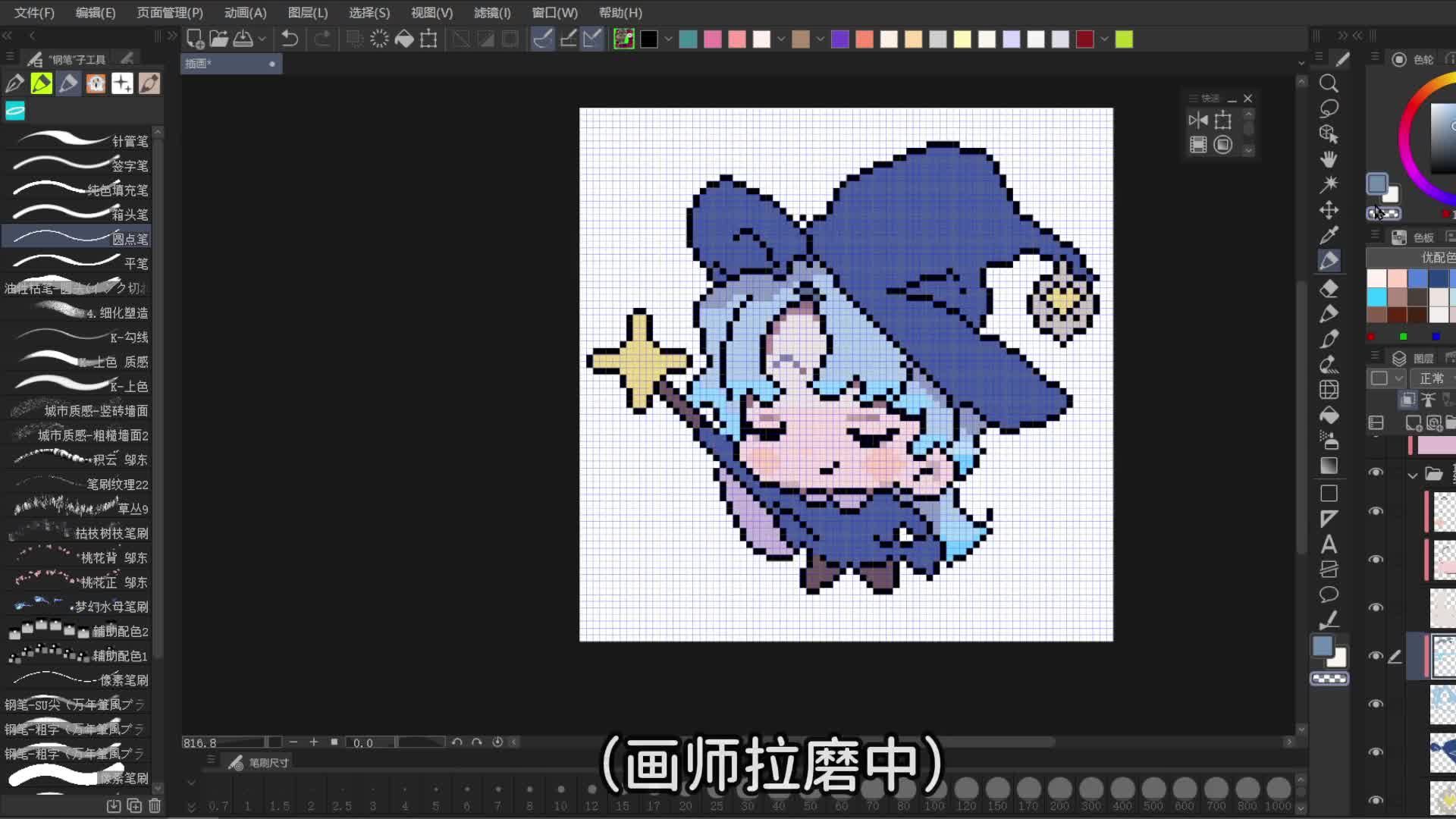Choose the 针管笔 brush
This screenshot has height=819, width=1456.
77,141
